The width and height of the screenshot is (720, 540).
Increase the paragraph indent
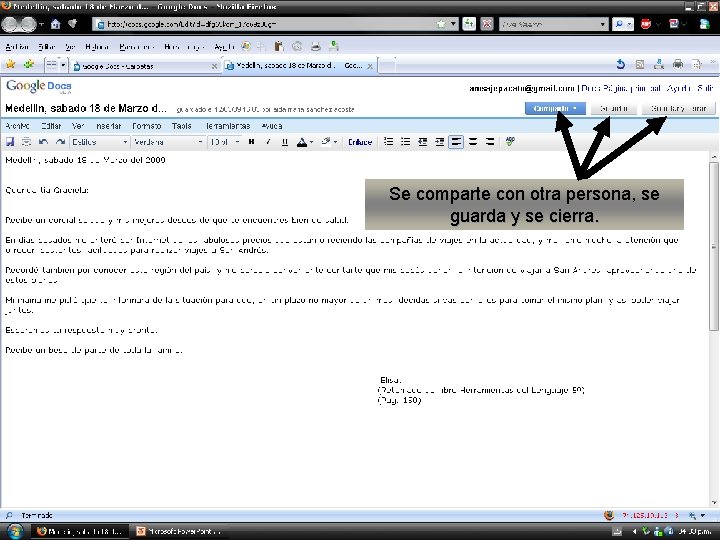click(439, 142)
